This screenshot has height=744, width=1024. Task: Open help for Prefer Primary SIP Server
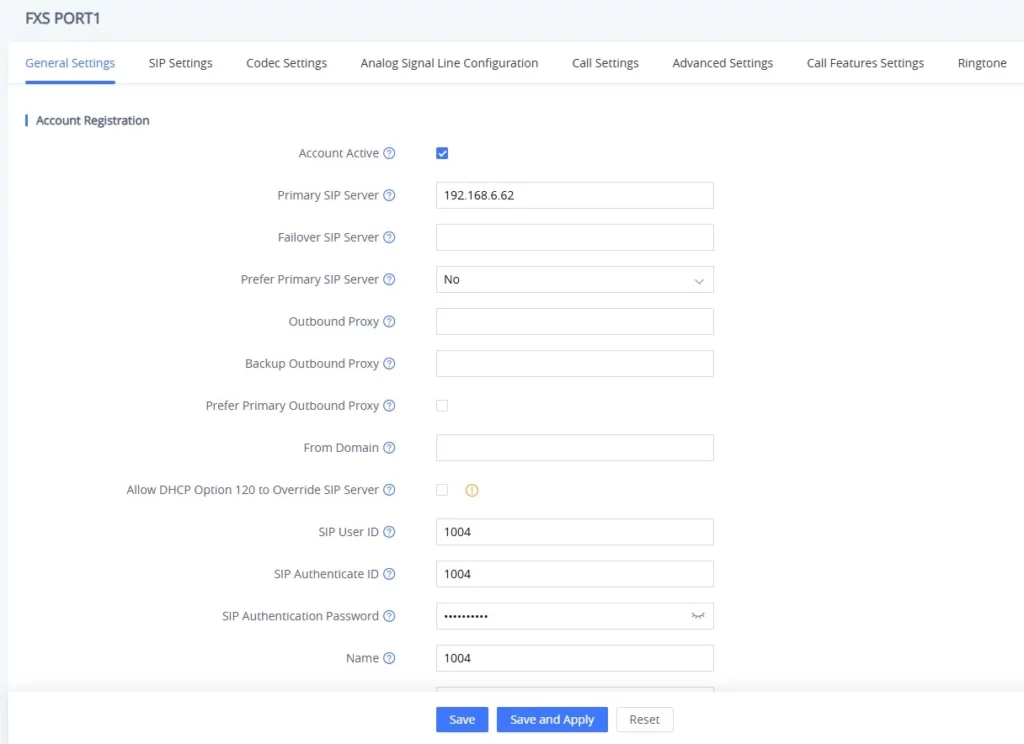coord(389,280)
